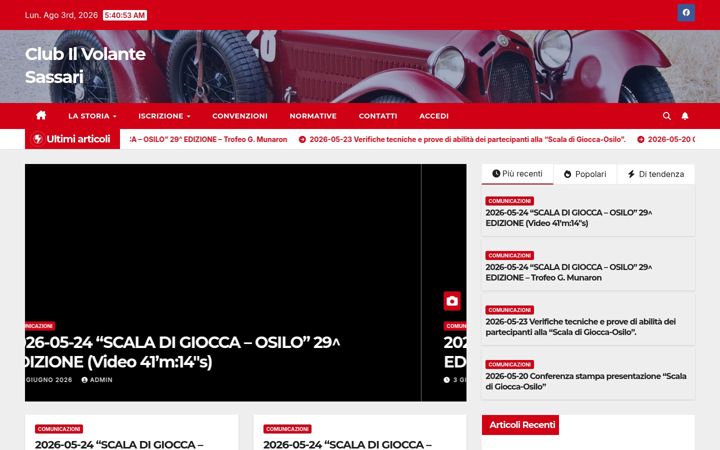Open the search magnifier icon
720x450 pixels.
(666, 116)
